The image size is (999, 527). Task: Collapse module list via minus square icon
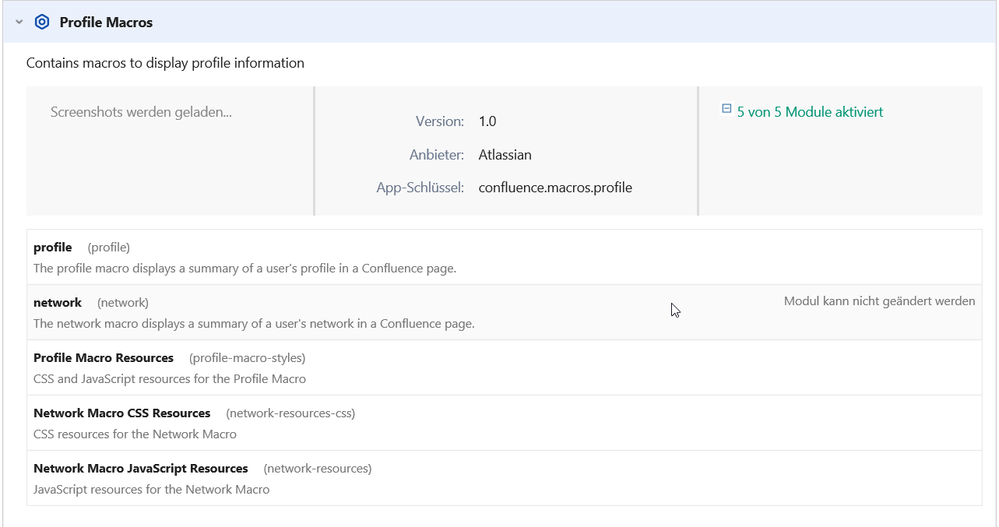(x=726, y=109)
